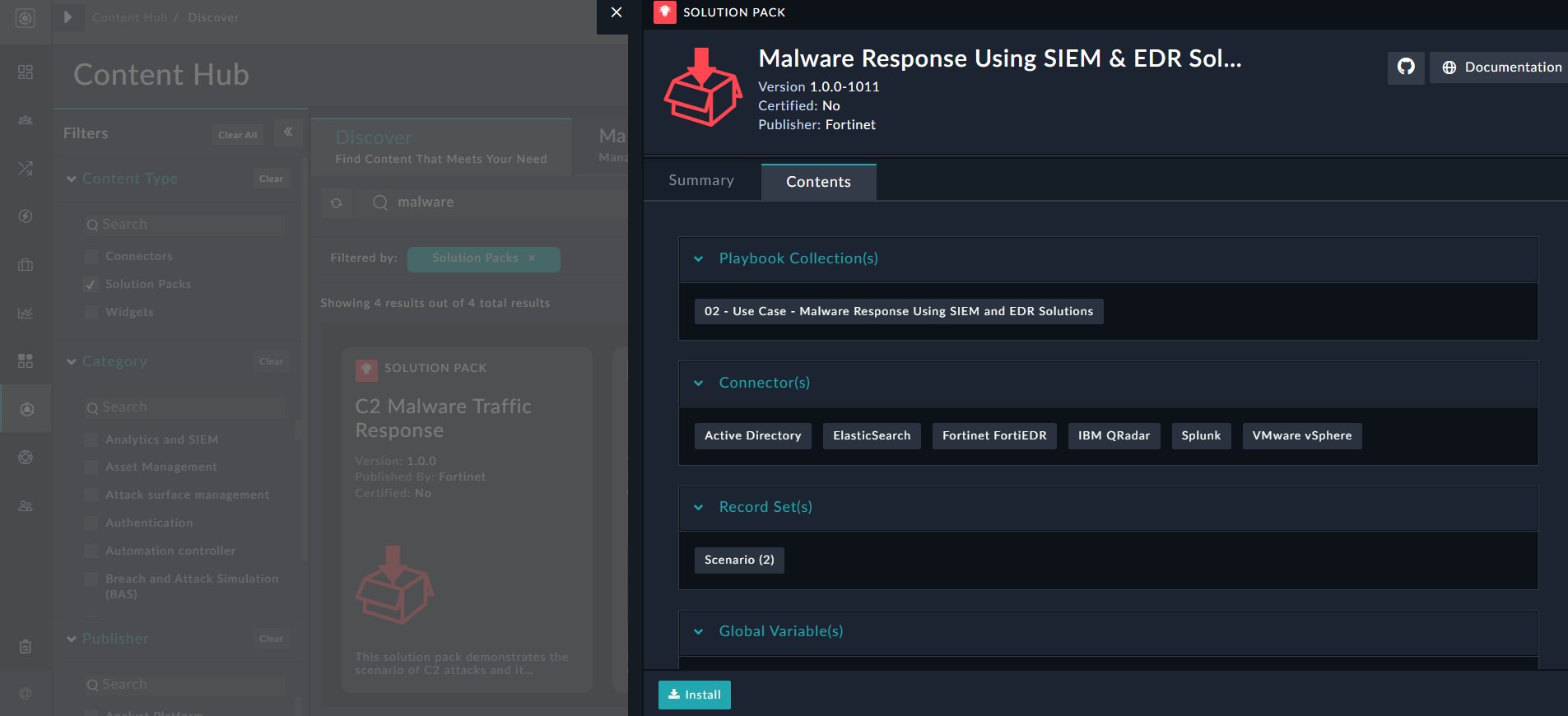
Task: Switch to the Contents tab
Action: click(x=819, y=182)
